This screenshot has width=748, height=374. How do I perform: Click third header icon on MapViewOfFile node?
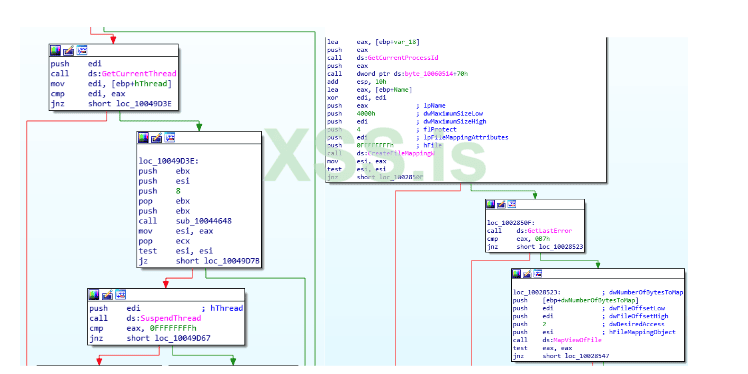537,274
